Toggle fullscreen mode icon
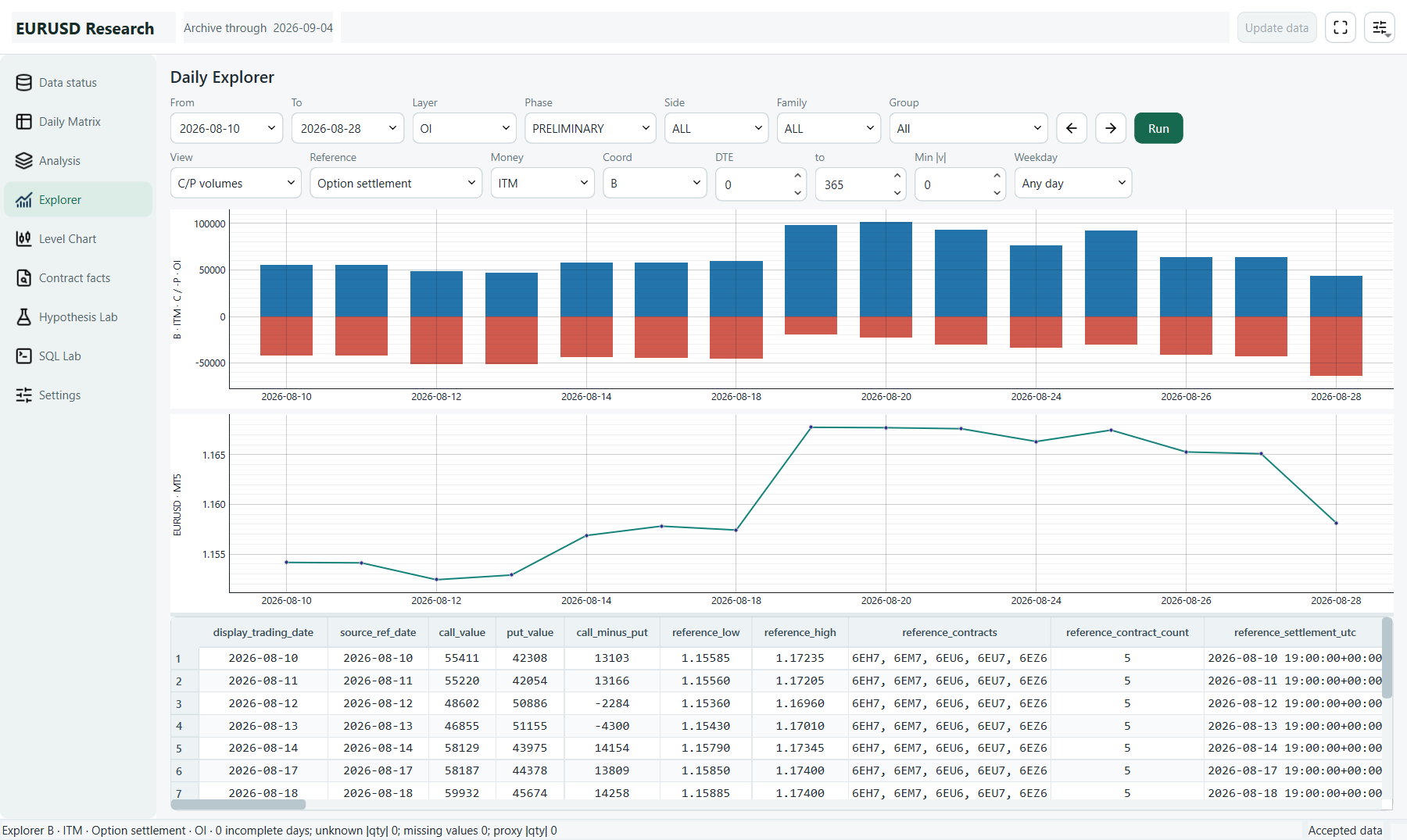Image resolution: width=1407 pixels, height=840 pixels. 1341,28
